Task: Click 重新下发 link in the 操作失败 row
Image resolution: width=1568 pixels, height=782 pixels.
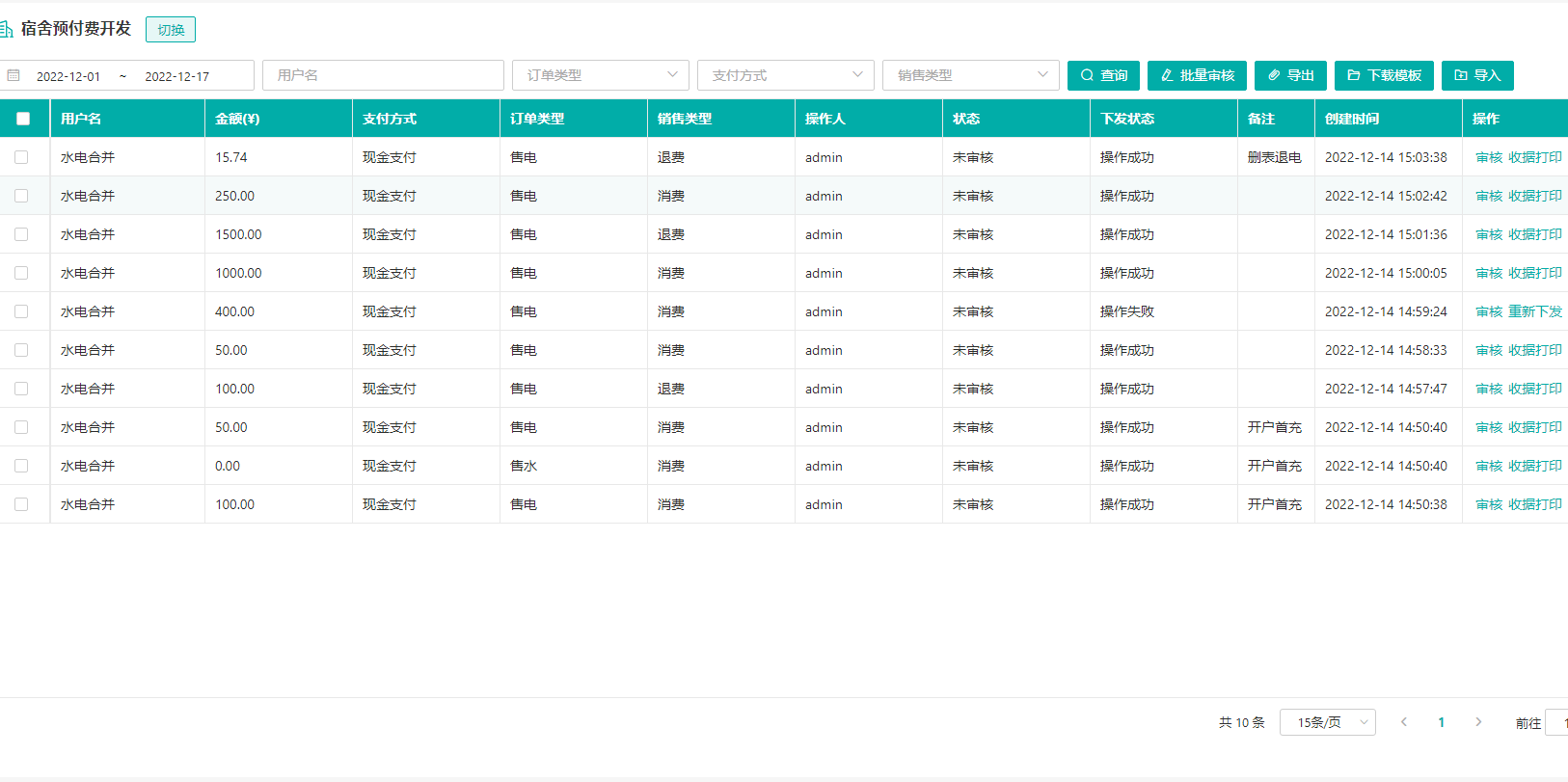Action: coord(1535,311)
